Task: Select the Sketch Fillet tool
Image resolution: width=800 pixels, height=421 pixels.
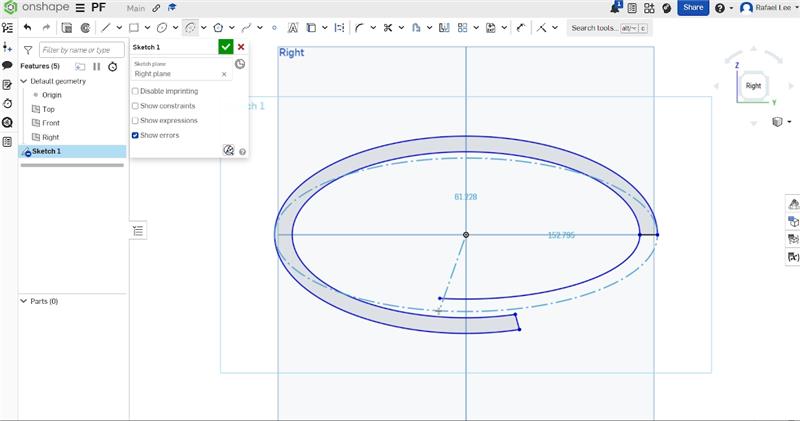Action: pyautogui.click(x=359, y=28)
